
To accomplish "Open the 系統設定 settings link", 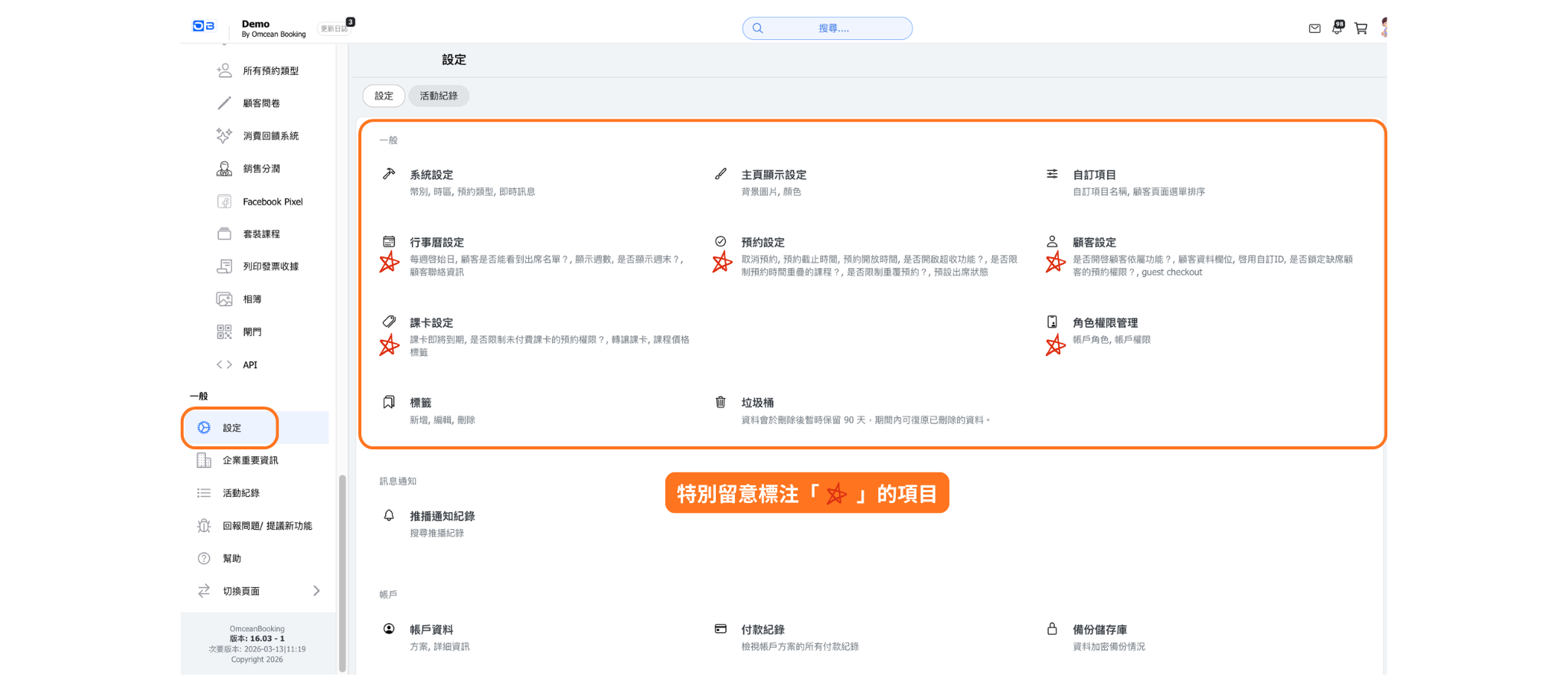I will [x=431, y=175].
